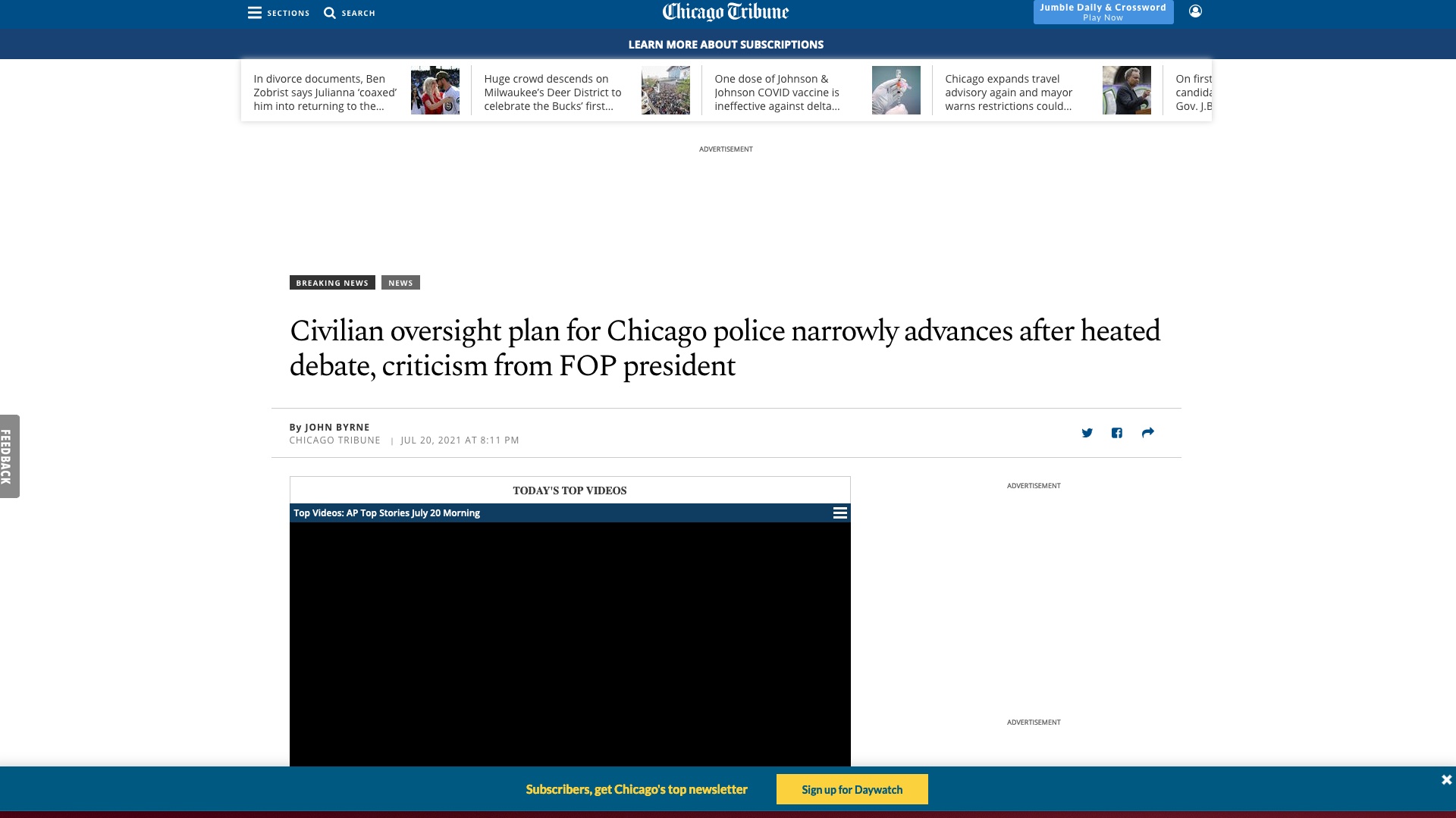
Task: Click the share arrow icon
Action: coord(1147,433)
